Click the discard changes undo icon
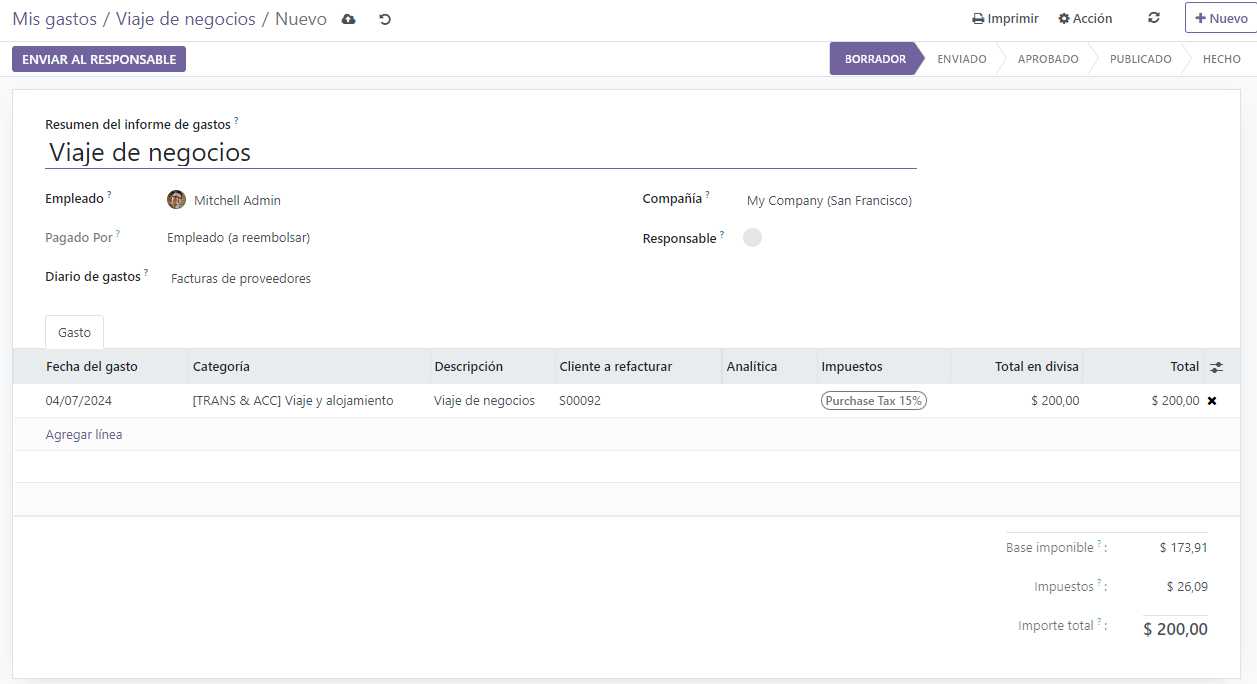 click(385, 19)
